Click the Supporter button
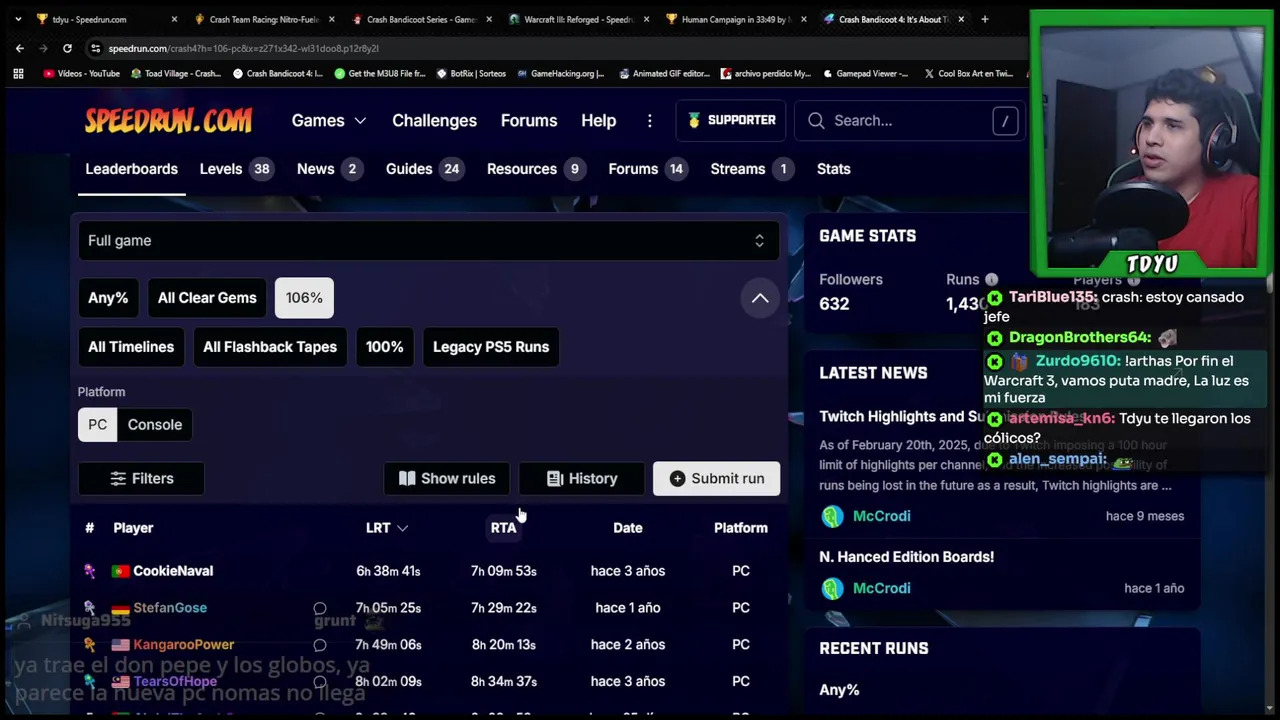 [x=732, y=120]
